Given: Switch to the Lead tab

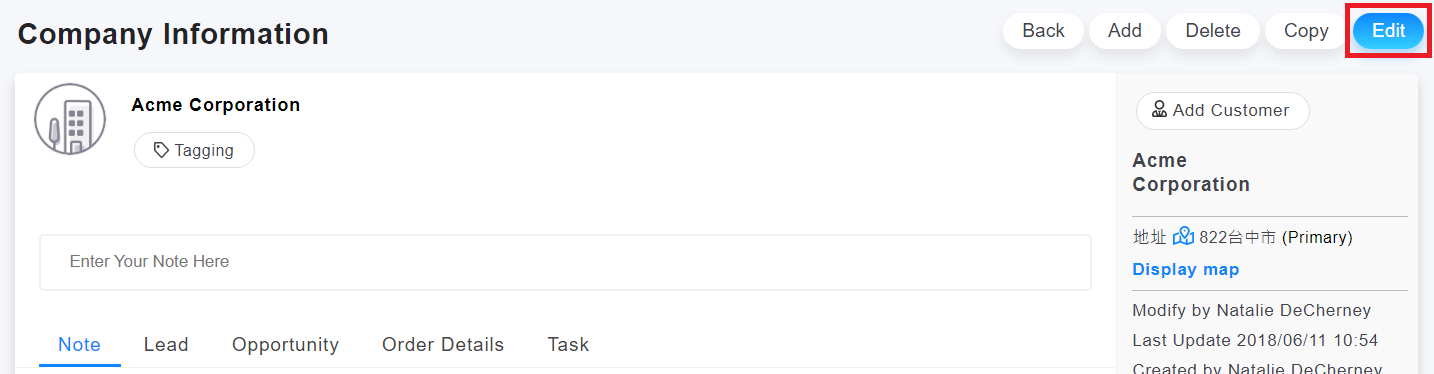Looking at the screenshot, I should click(166, 345).
